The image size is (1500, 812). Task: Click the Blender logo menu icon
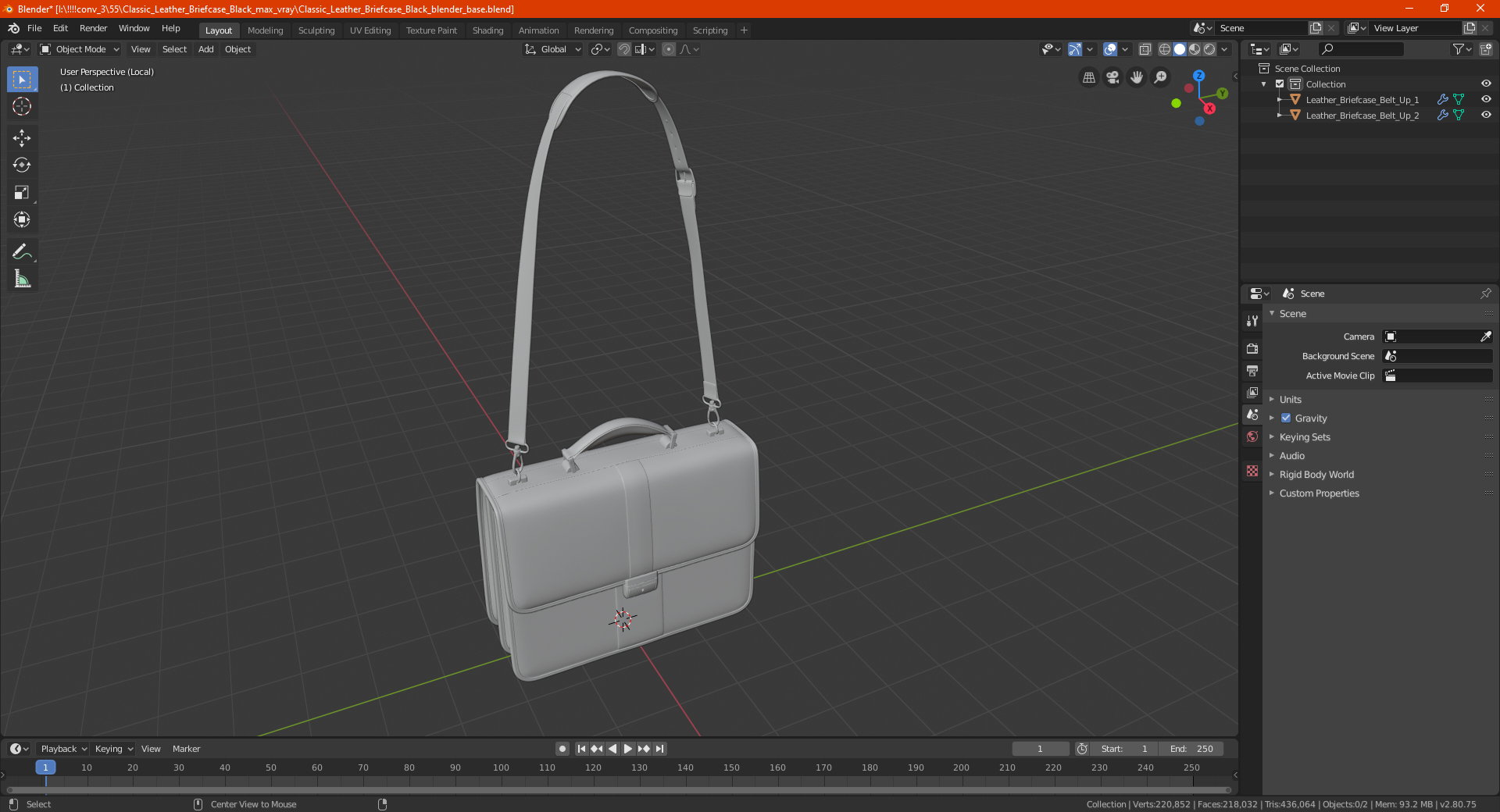click(13, 28)
